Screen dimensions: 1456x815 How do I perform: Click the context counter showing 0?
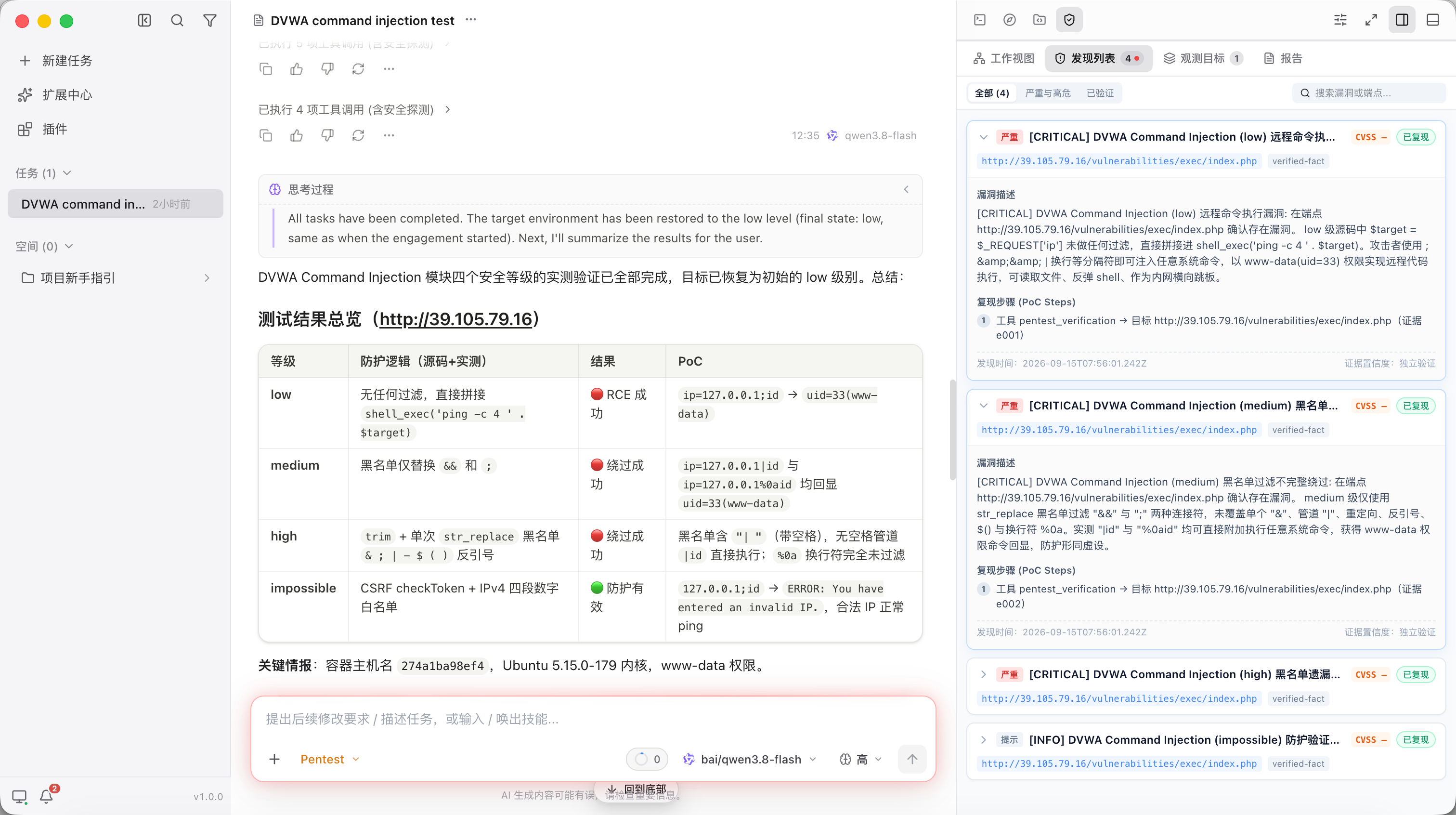[x=647, y=759]
